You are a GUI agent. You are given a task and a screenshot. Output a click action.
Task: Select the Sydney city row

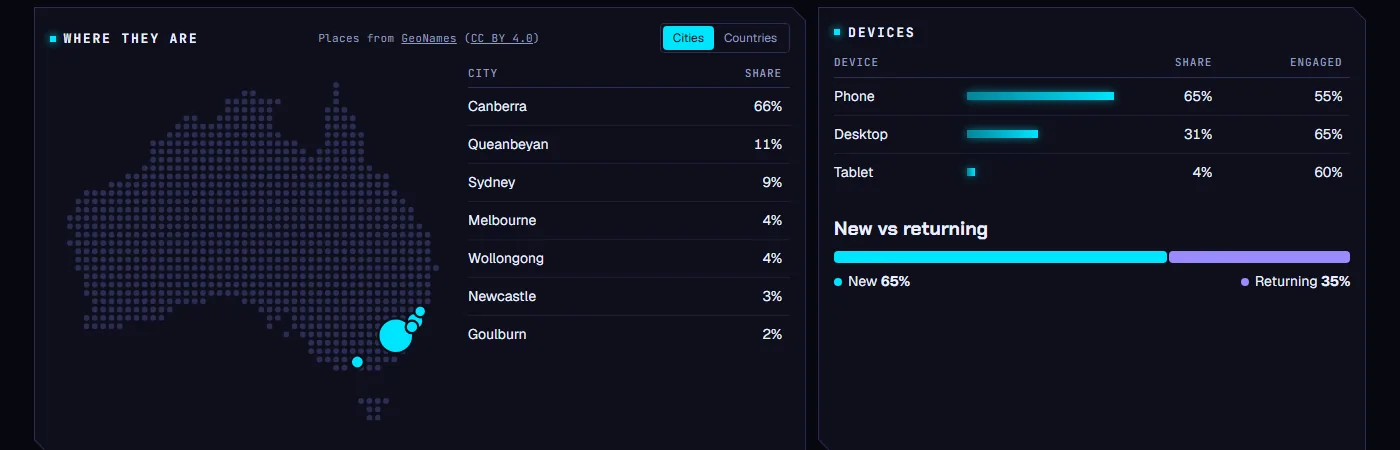tap(628, 182)
